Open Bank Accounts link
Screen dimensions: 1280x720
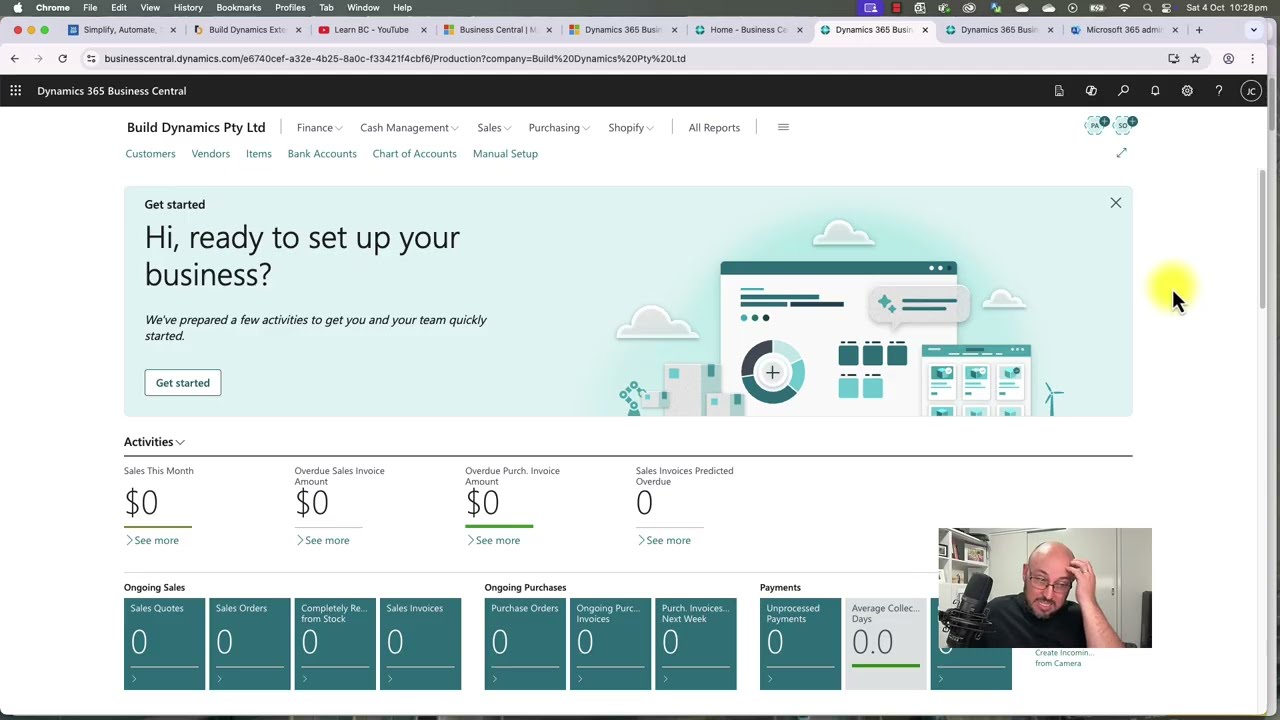click(x=322, y=154)
